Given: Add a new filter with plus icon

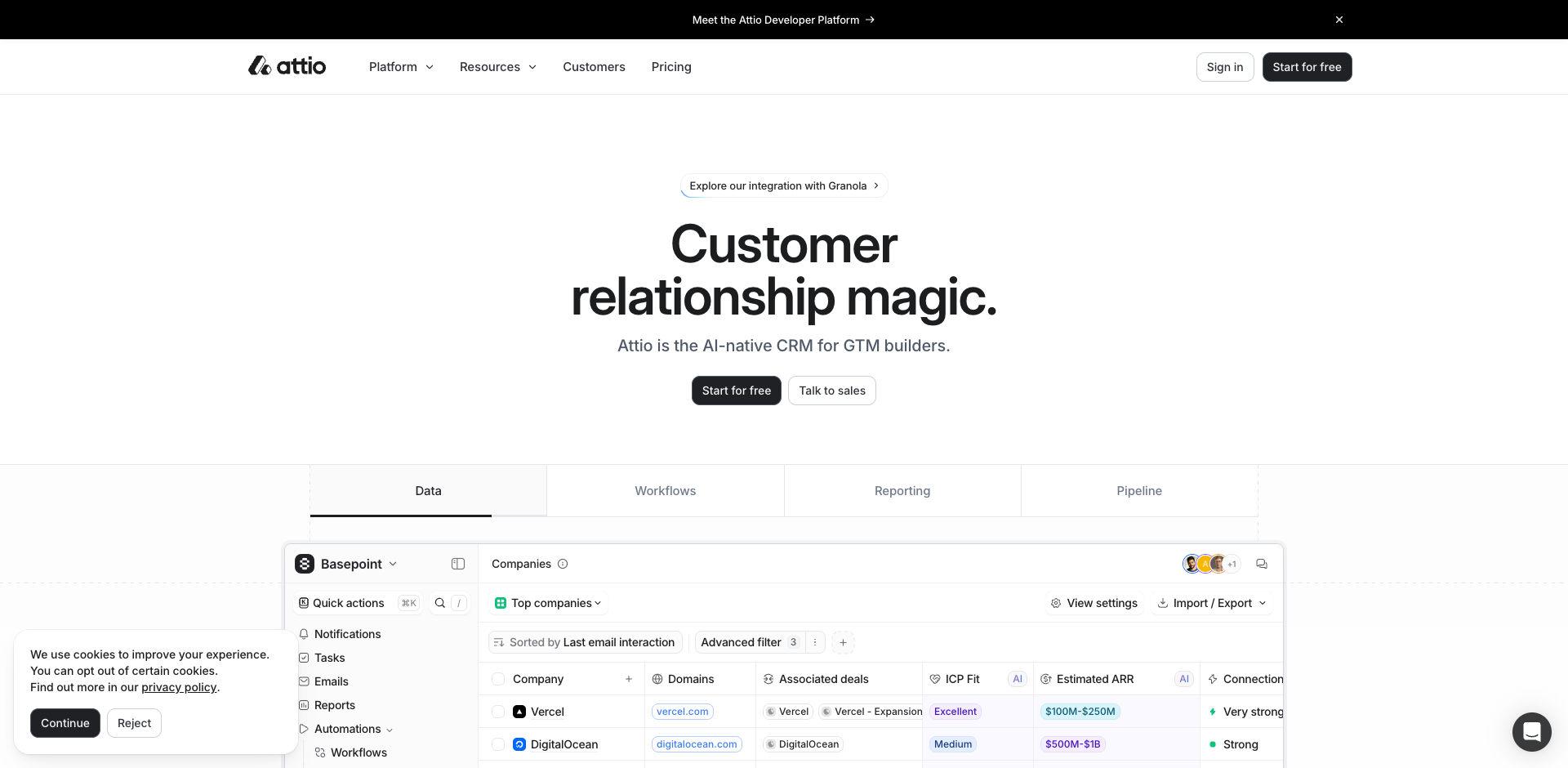Looking at the screenshot, I should point(843,642).
